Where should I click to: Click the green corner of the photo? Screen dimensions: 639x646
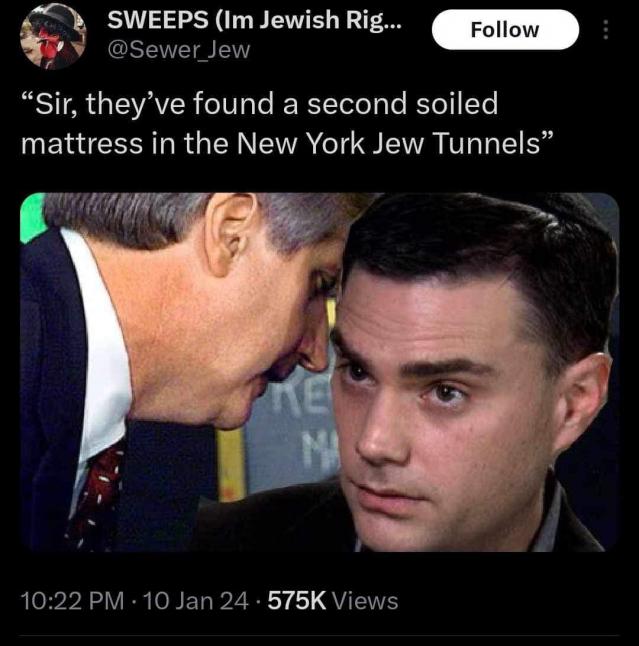point(32,216)
